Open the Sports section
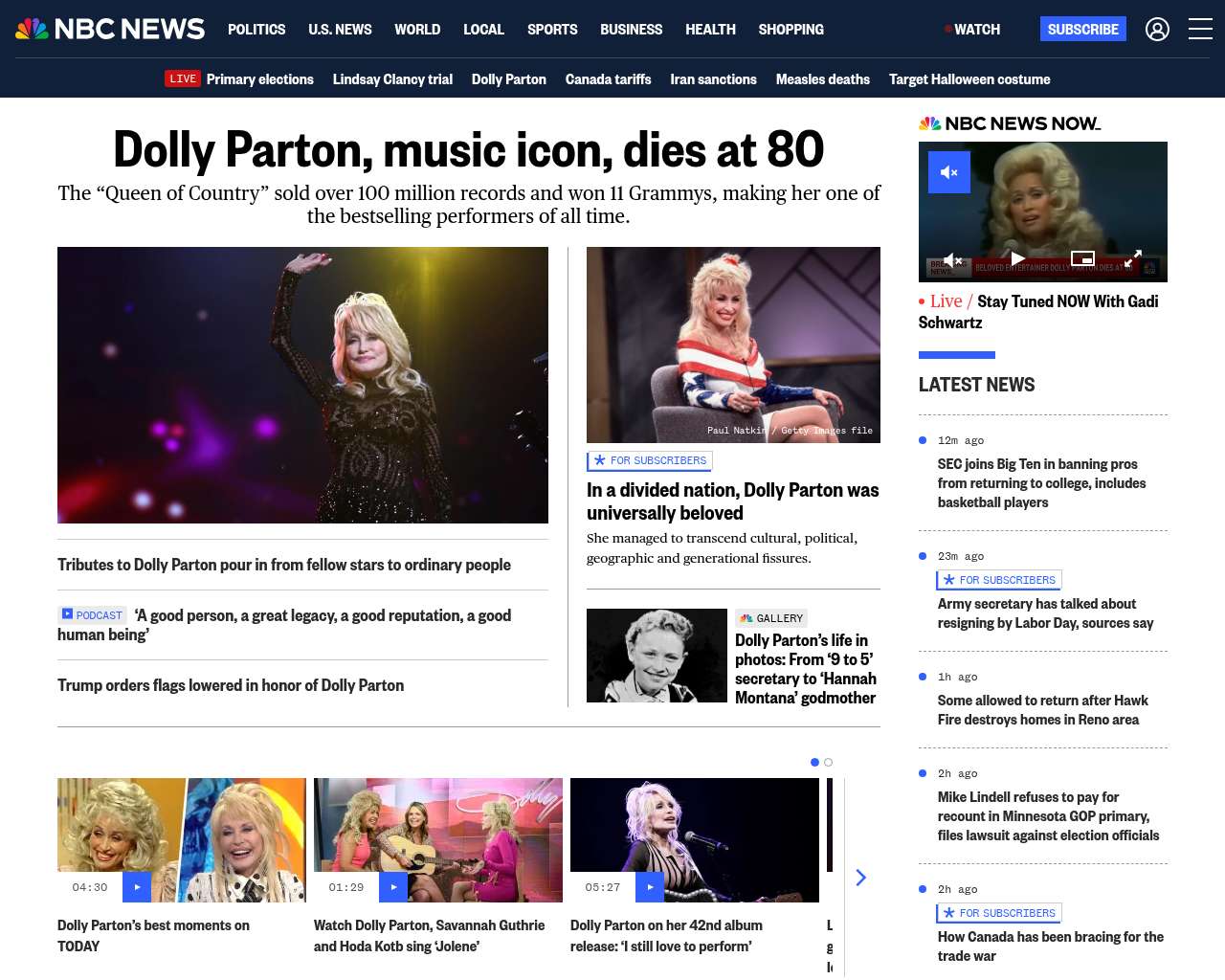 click(x=552, y=30)
